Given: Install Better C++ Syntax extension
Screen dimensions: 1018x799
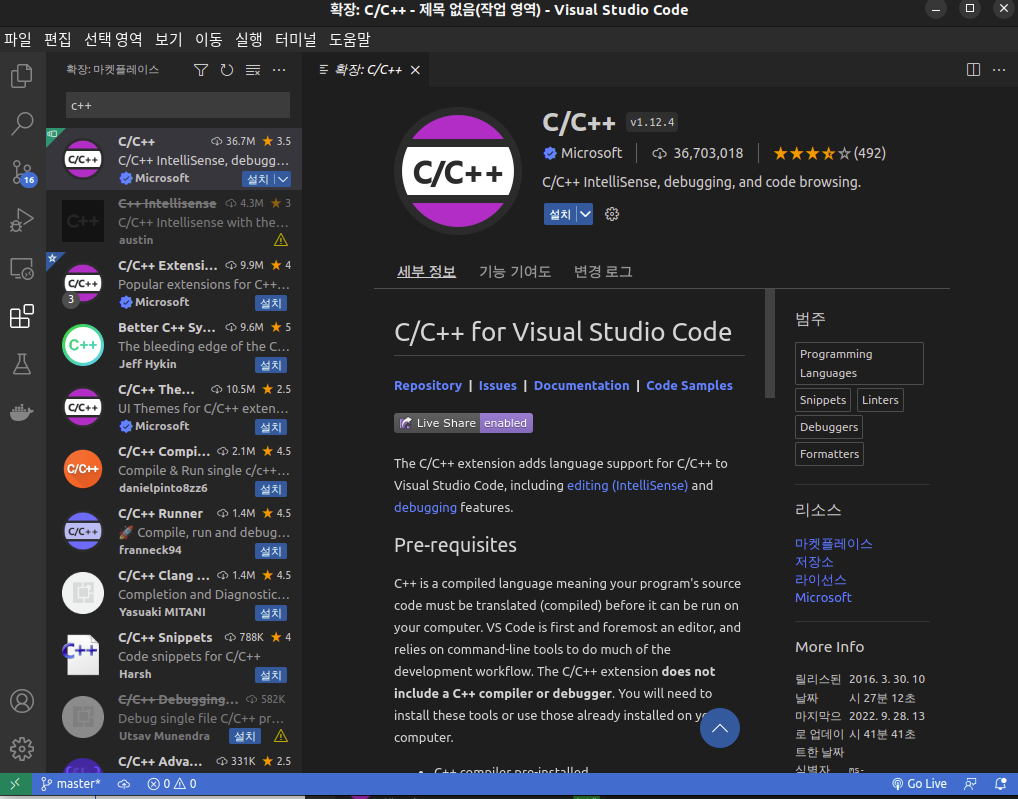Looking at the screenshot, I should 271,365.
